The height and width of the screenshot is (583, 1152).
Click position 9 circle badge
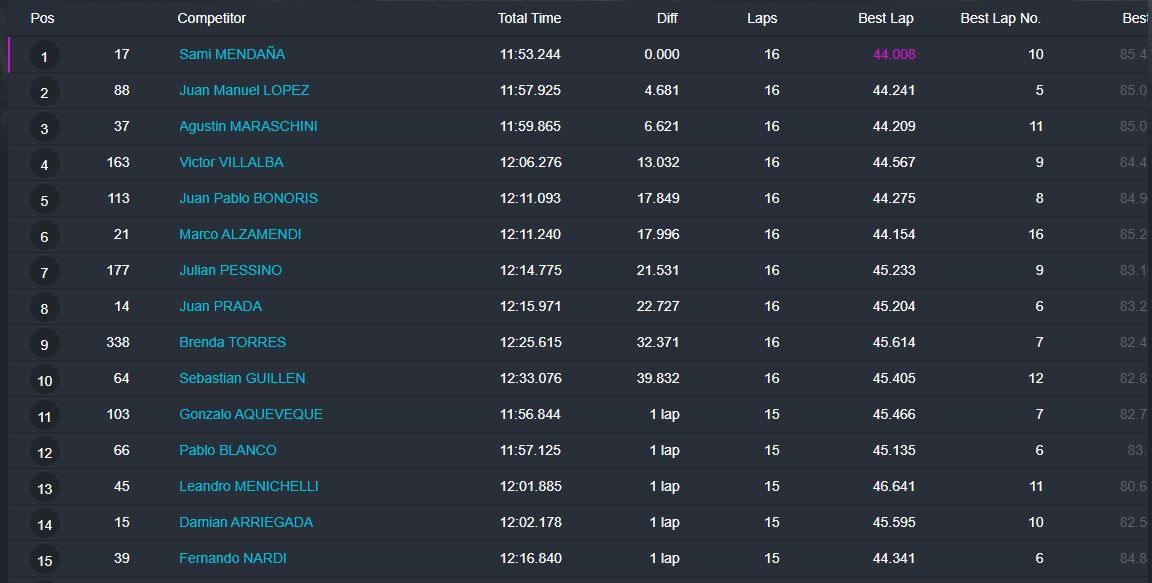(x=44, y=344)
